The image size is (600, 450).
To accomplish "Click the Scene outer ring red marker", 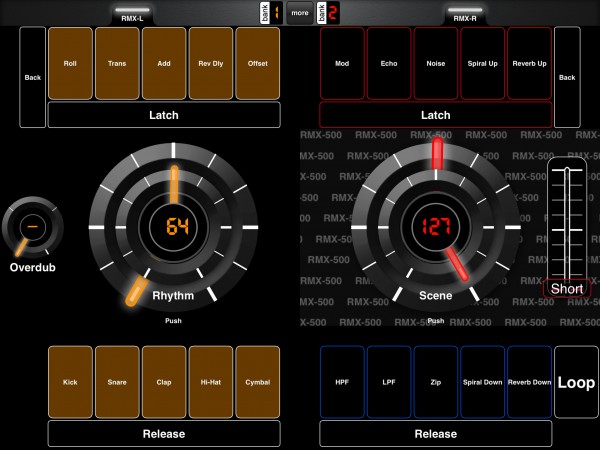I will point(437,154).
